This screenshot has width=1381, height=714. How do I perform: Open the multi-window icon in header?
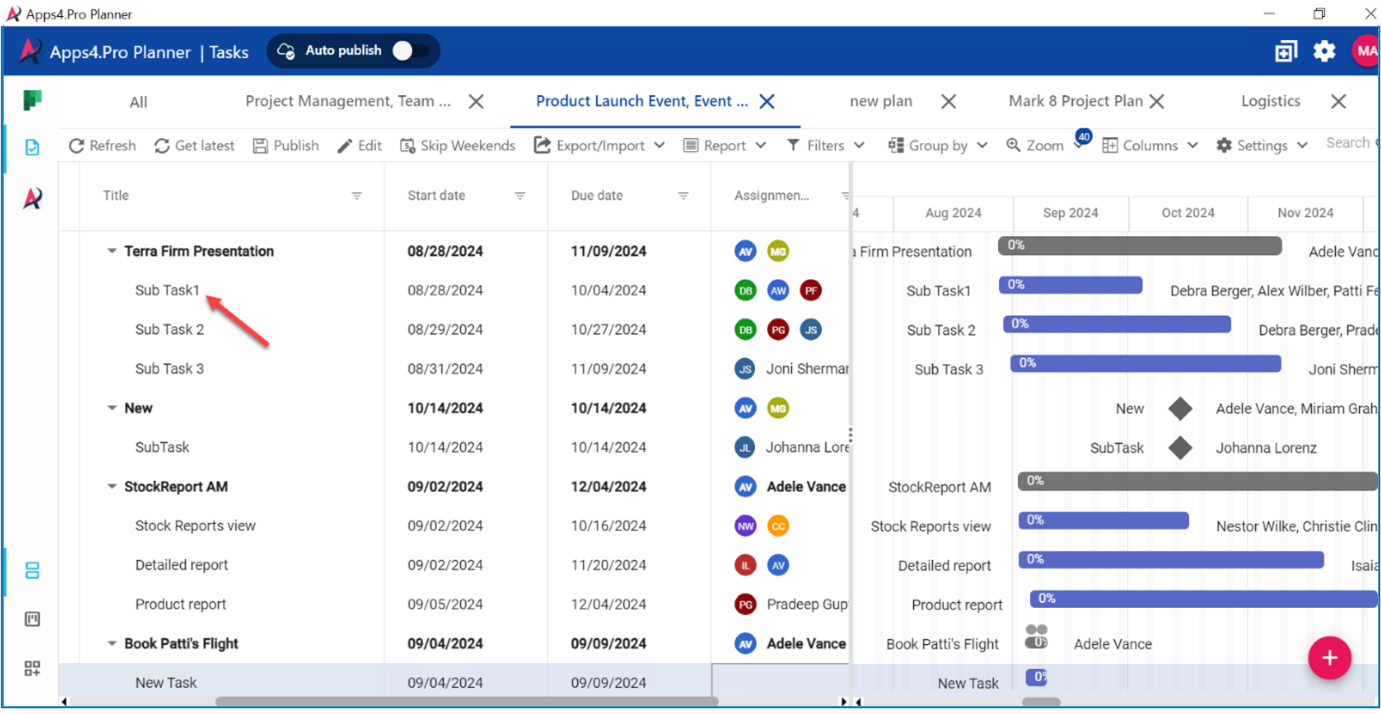pos(1285,51)
